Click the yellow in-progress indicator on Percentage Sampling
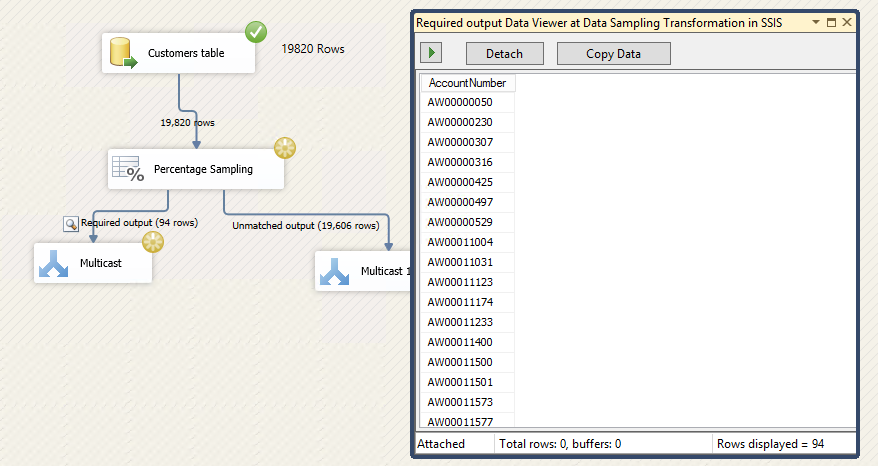878x466 pixels. coord(285,149)
